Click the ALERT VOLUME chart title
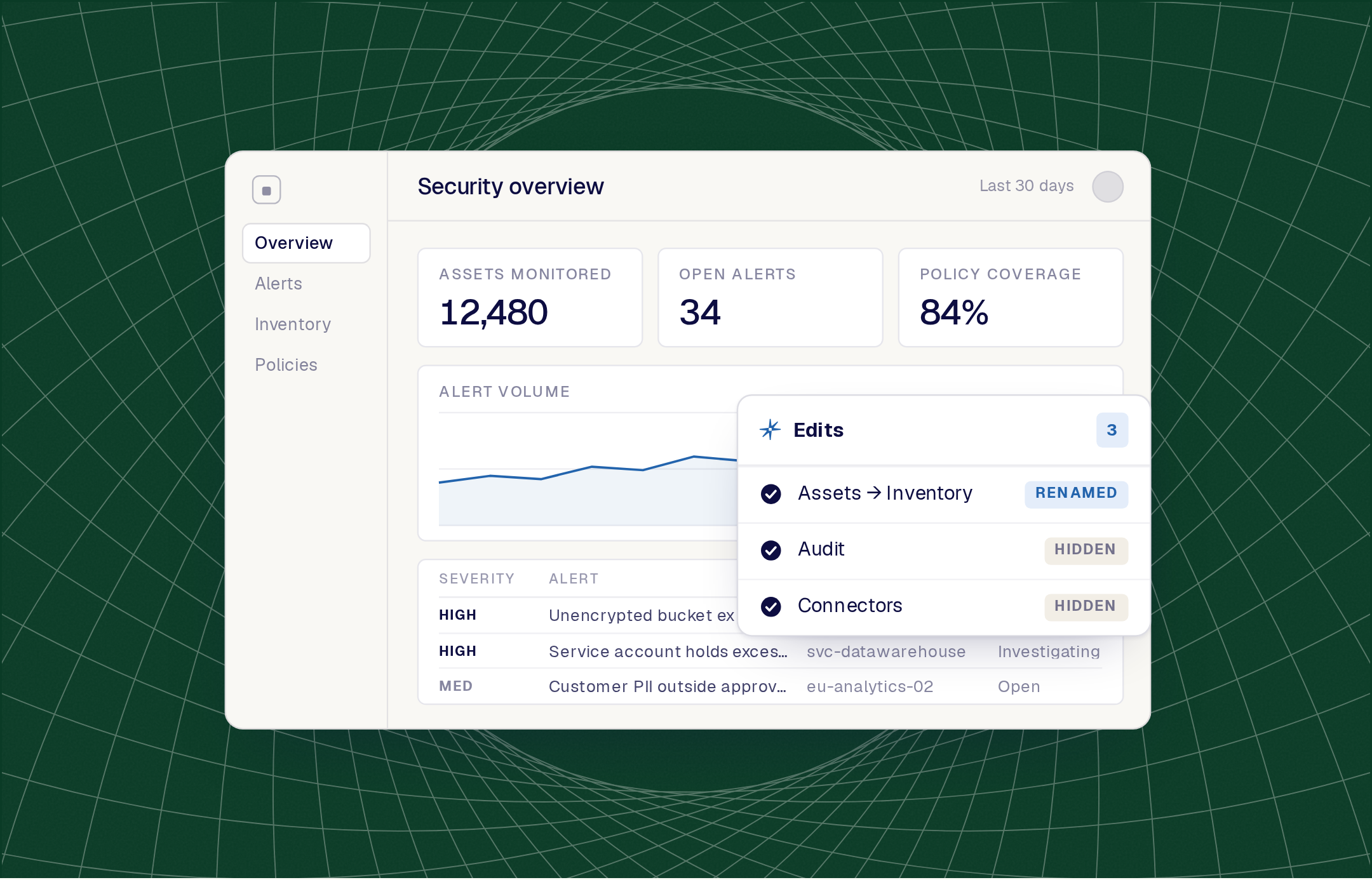This screenshot has height=880, width=1372. point(504,392)
